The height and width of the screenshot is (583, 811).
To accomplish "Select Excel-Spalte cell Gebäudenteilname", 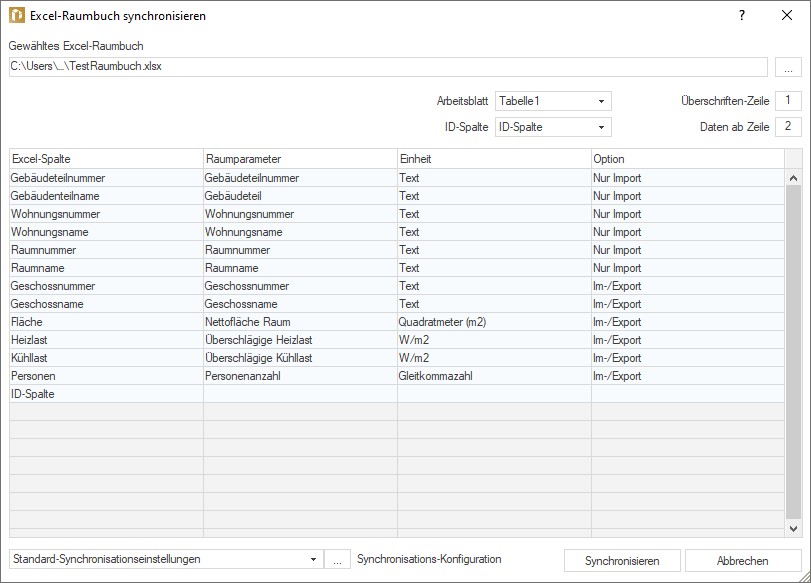I will (106, 196).
